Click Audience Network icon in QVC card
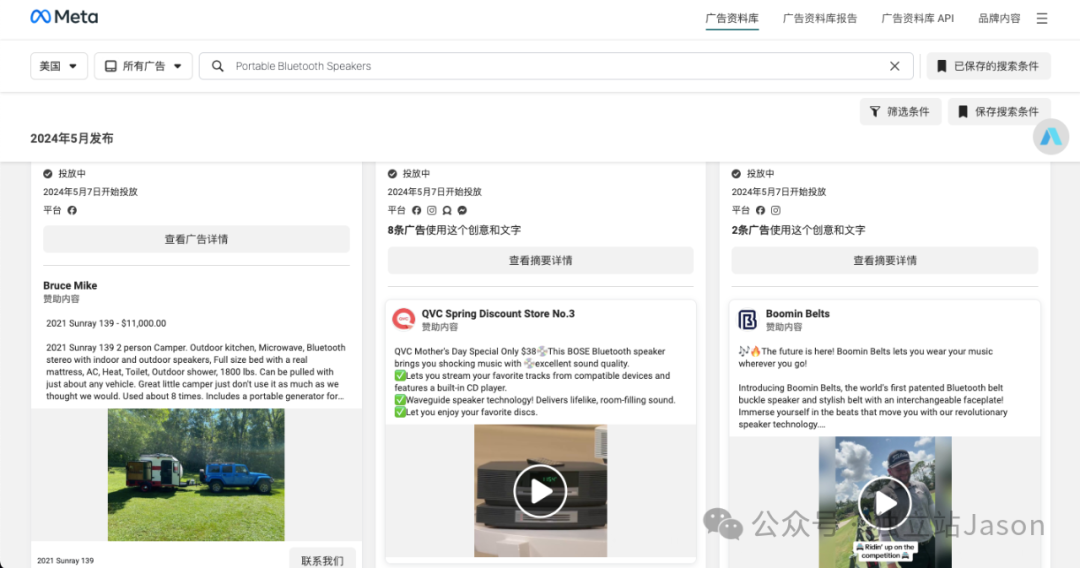Screen dimensions: 1080x568 (447, 210)
